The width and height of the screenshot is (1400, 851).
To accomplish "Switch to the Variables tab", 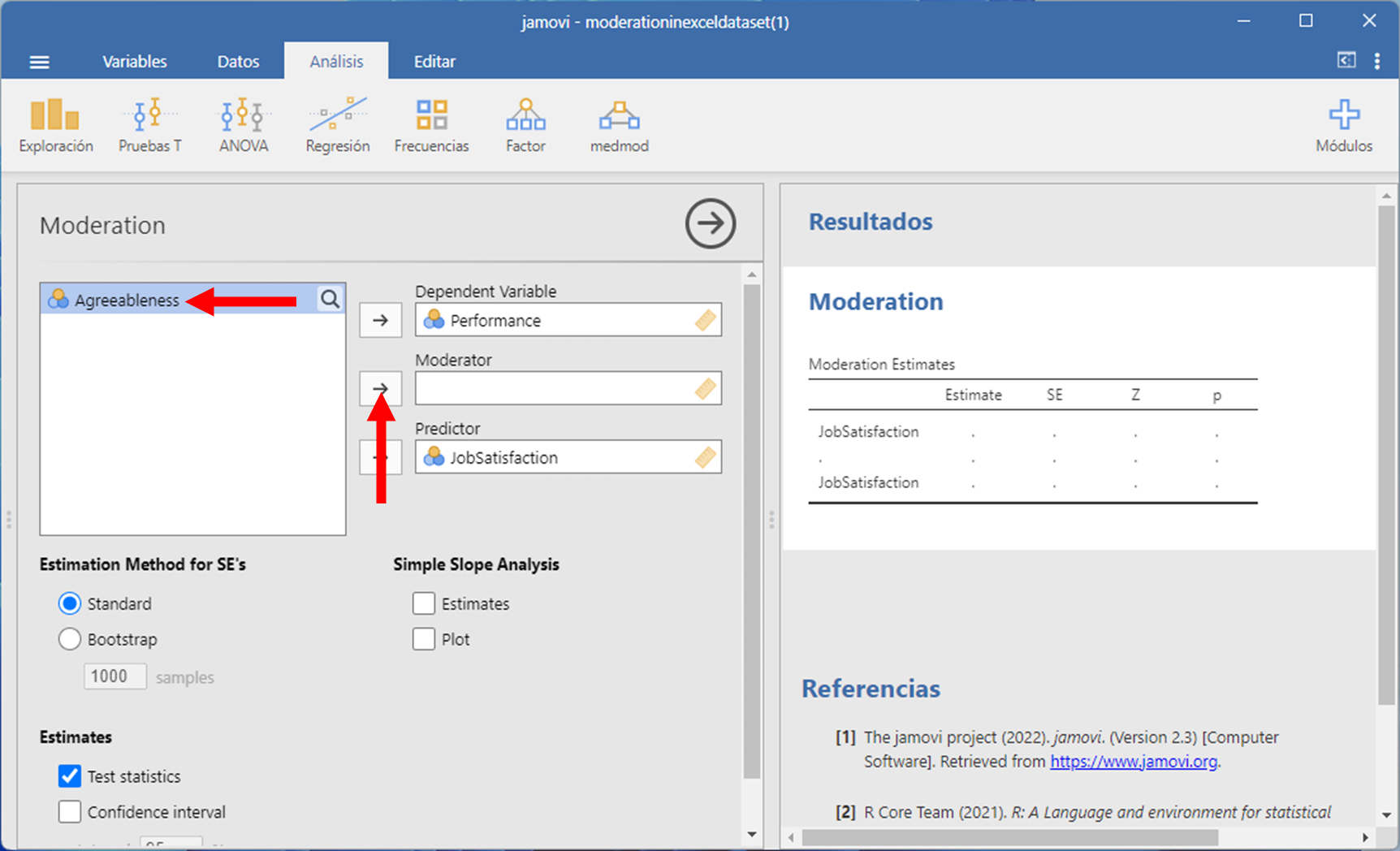I will 135,62.
